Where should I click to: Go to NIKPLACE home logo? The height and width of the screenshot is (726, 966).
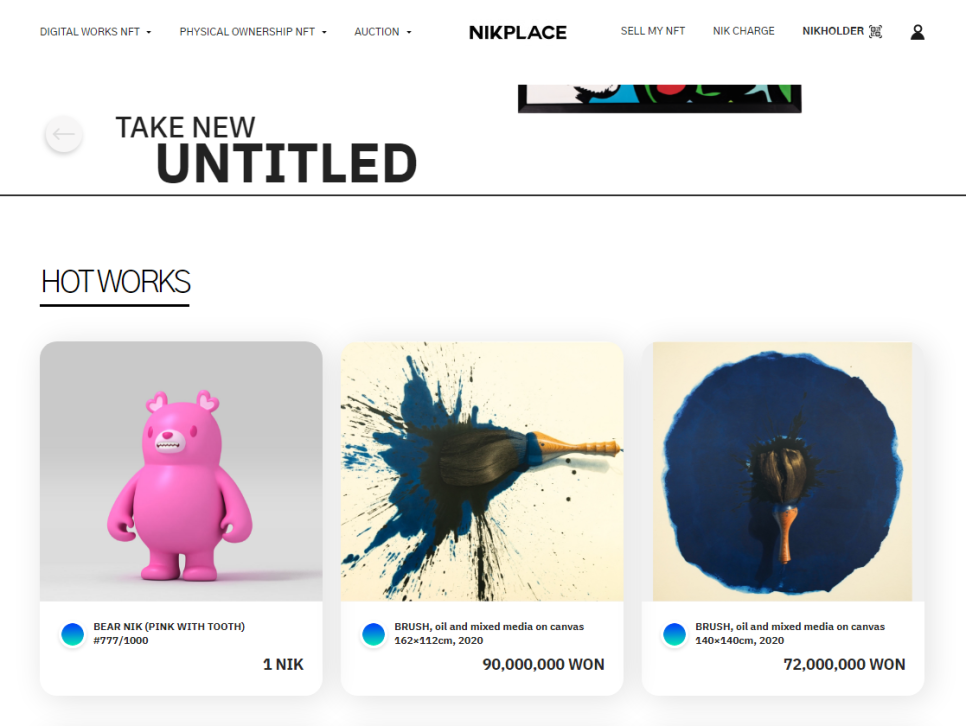pos(518,32)
